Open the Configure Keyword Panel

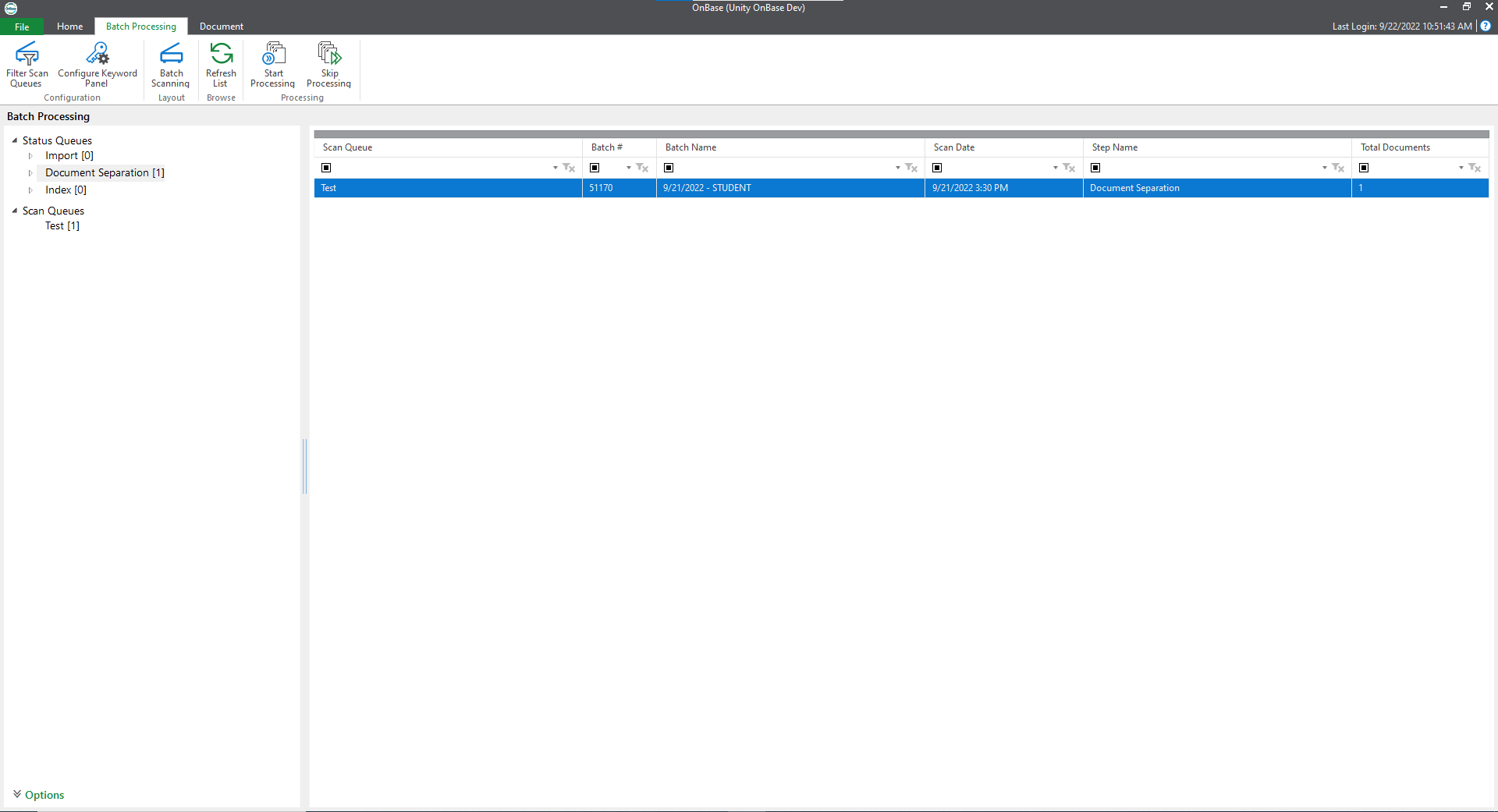pos(96,64)
